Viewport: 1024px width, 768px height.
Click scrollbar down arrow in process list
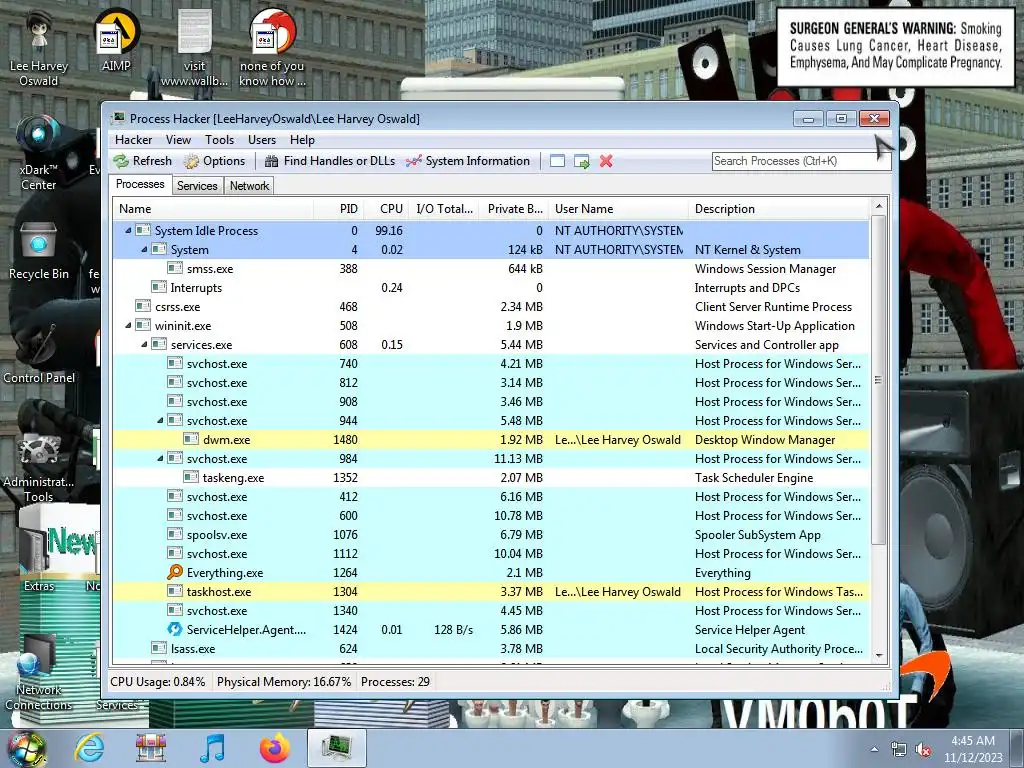point(878,656)
